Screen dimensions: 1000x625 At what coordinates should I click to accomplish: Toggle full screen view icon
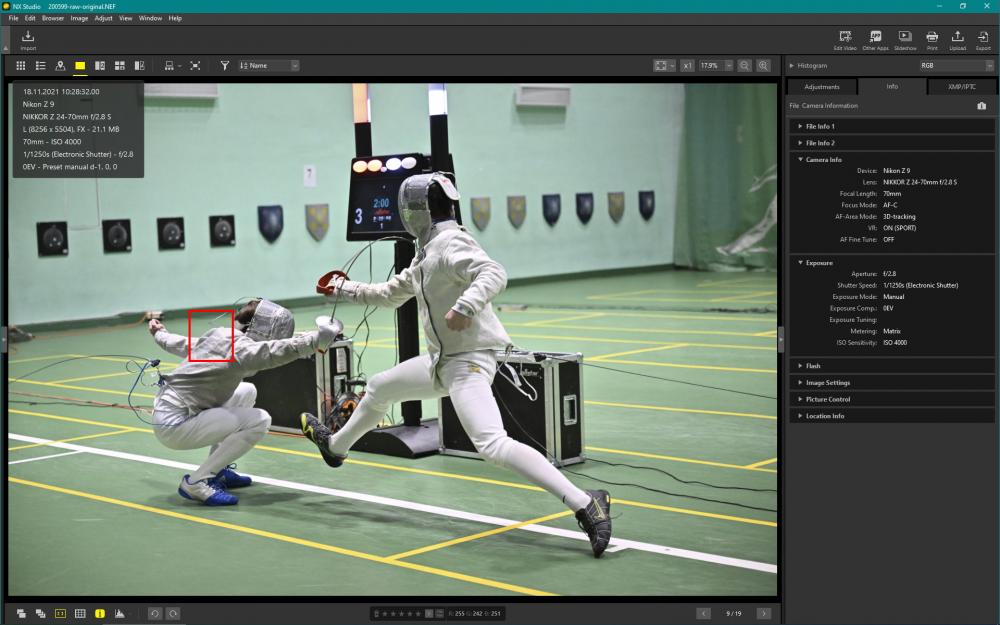point(195,66)
